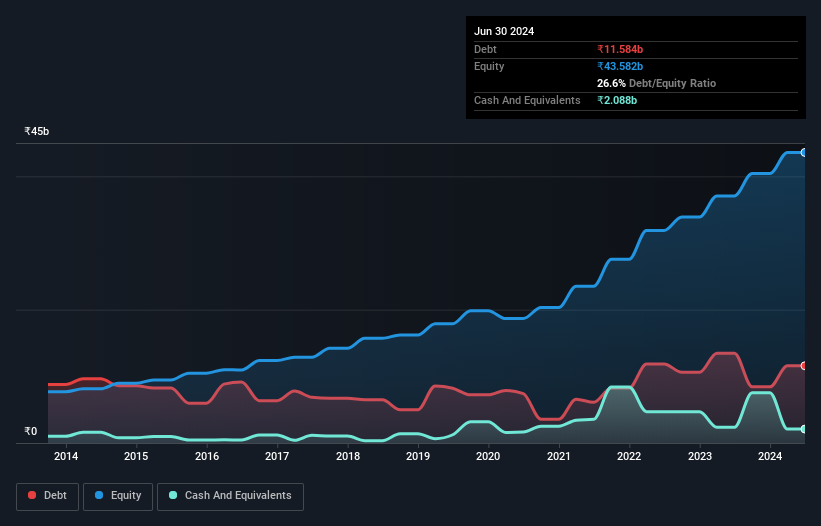Click the ₹11.584b debt value
The height and width of the screenshot is (526, 821).
(620, 49)
